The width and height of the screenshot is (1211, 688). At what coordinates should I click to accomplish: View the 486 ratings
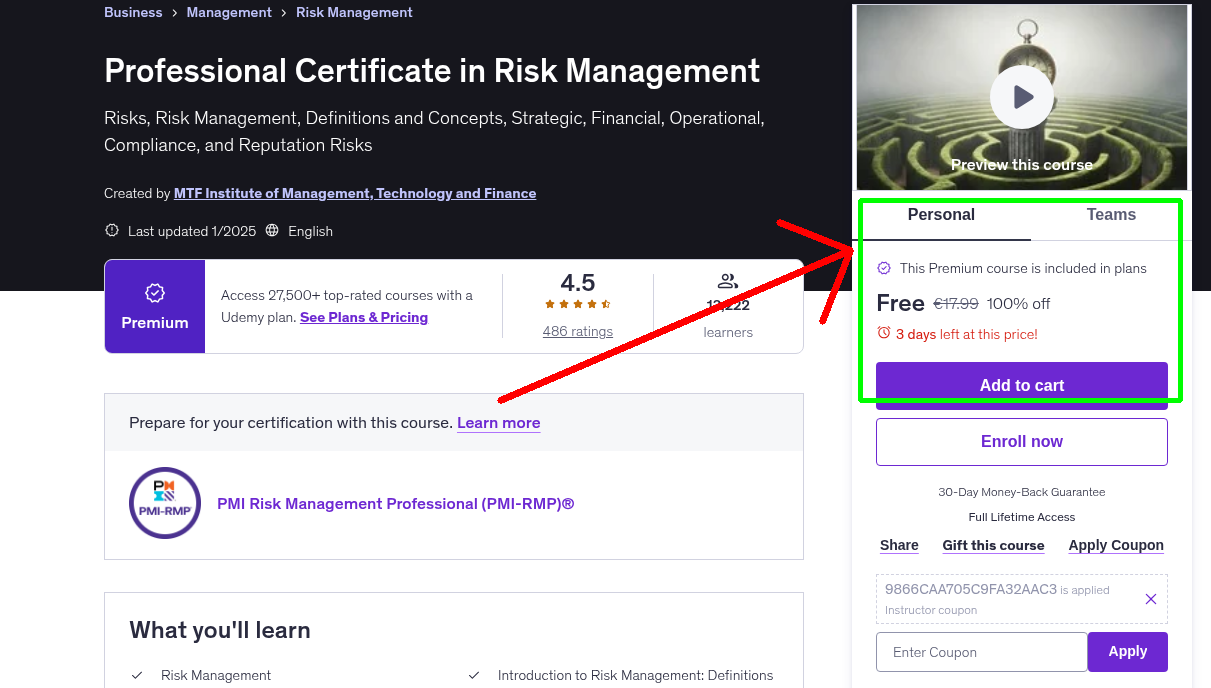coord(577,331)
